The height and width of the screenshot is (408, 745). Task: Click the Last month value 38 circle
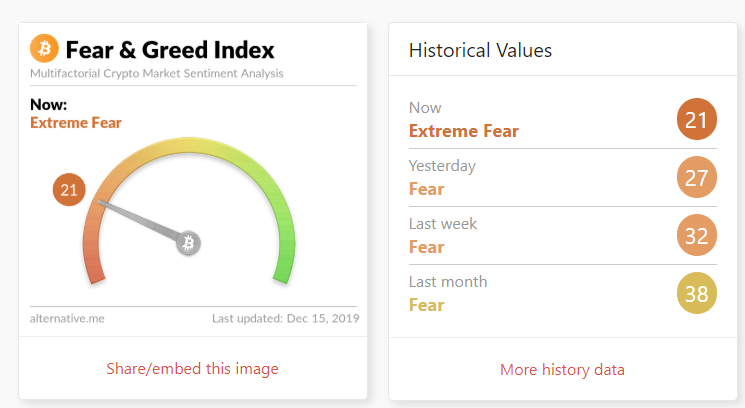[x=697, y=295]
